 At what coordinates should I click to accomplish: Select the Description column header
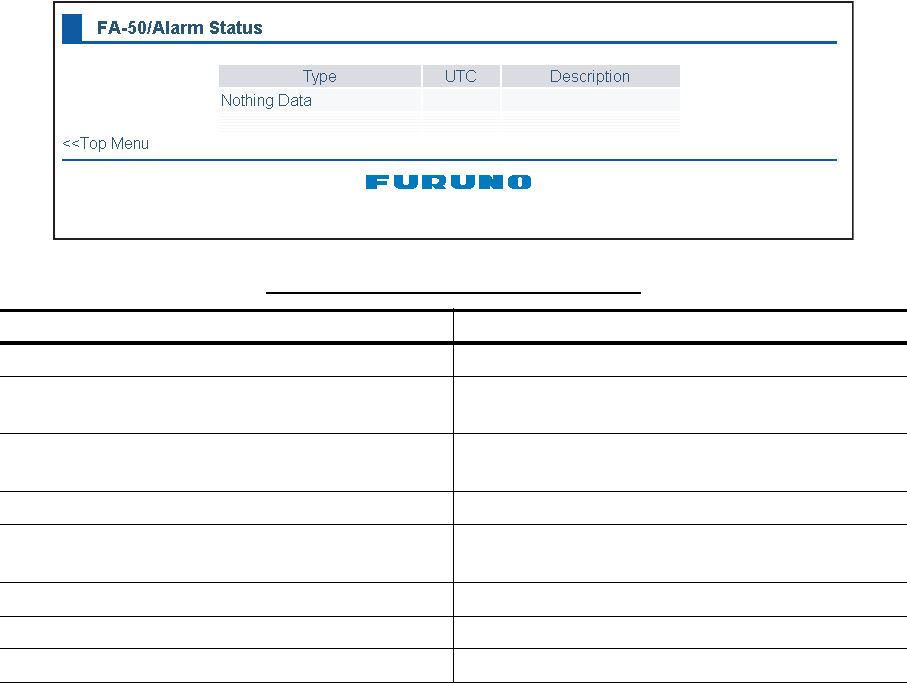click(591, 76)
